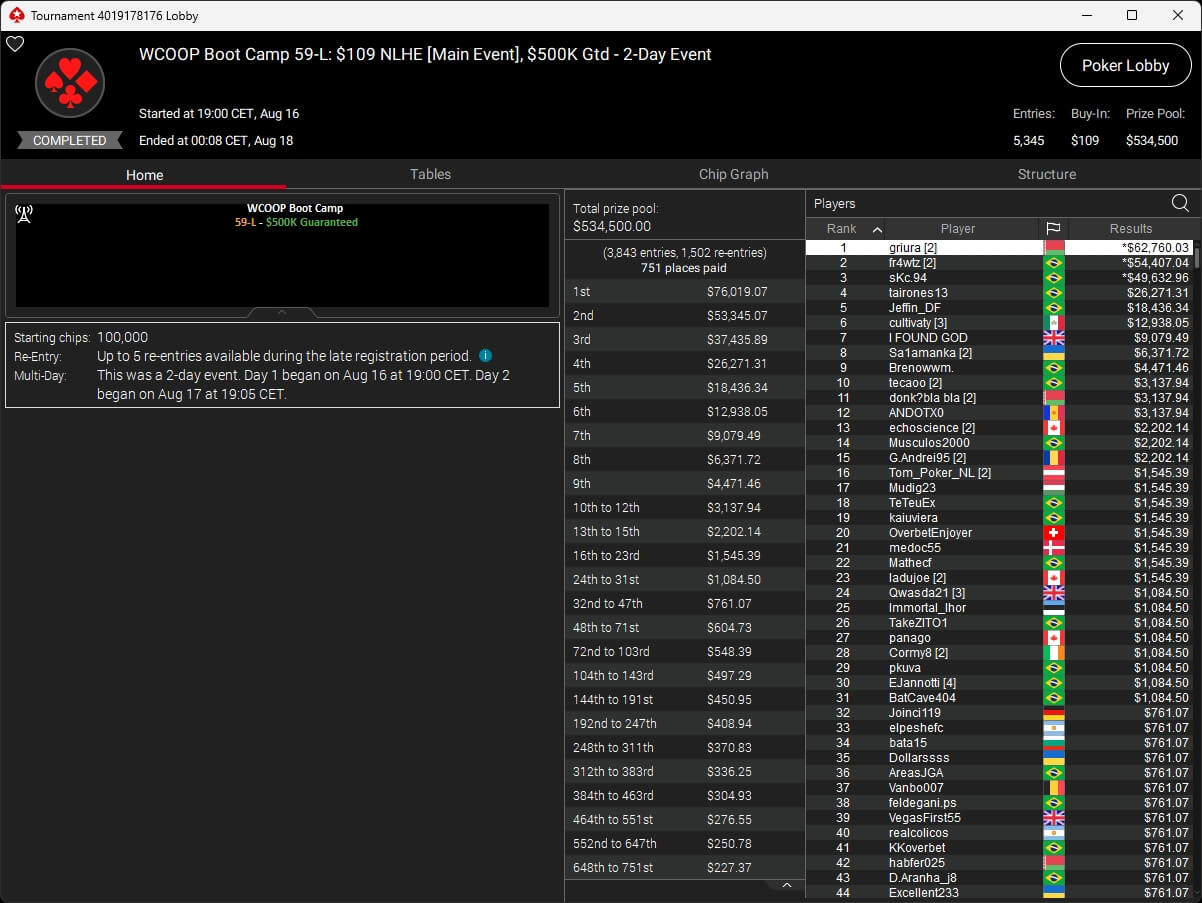Click the flag next to griura [2]
This screenshot has height=903, width=1202.
1053,248
